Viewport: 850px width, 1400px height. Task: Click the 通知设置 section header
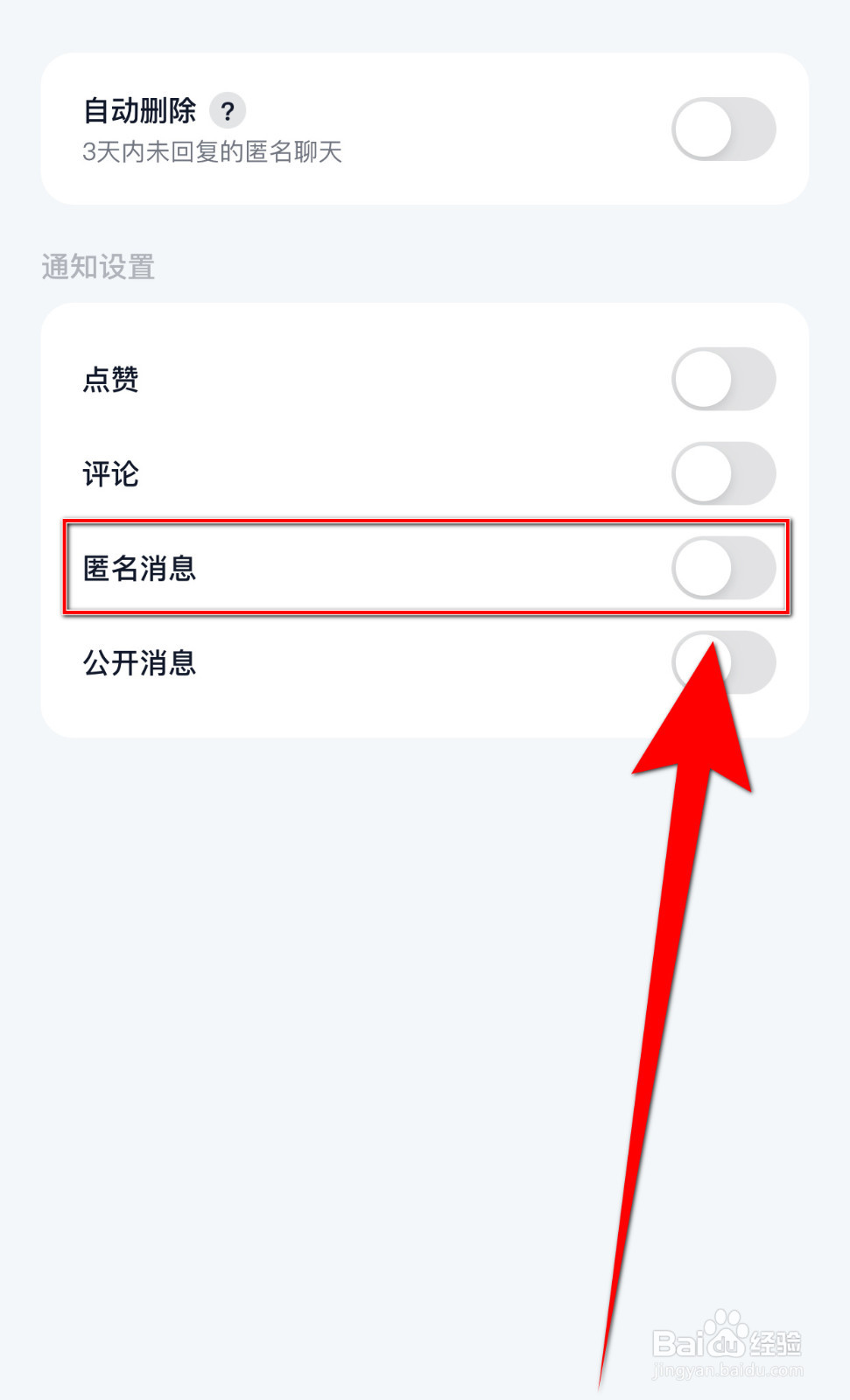coord(98,267)
